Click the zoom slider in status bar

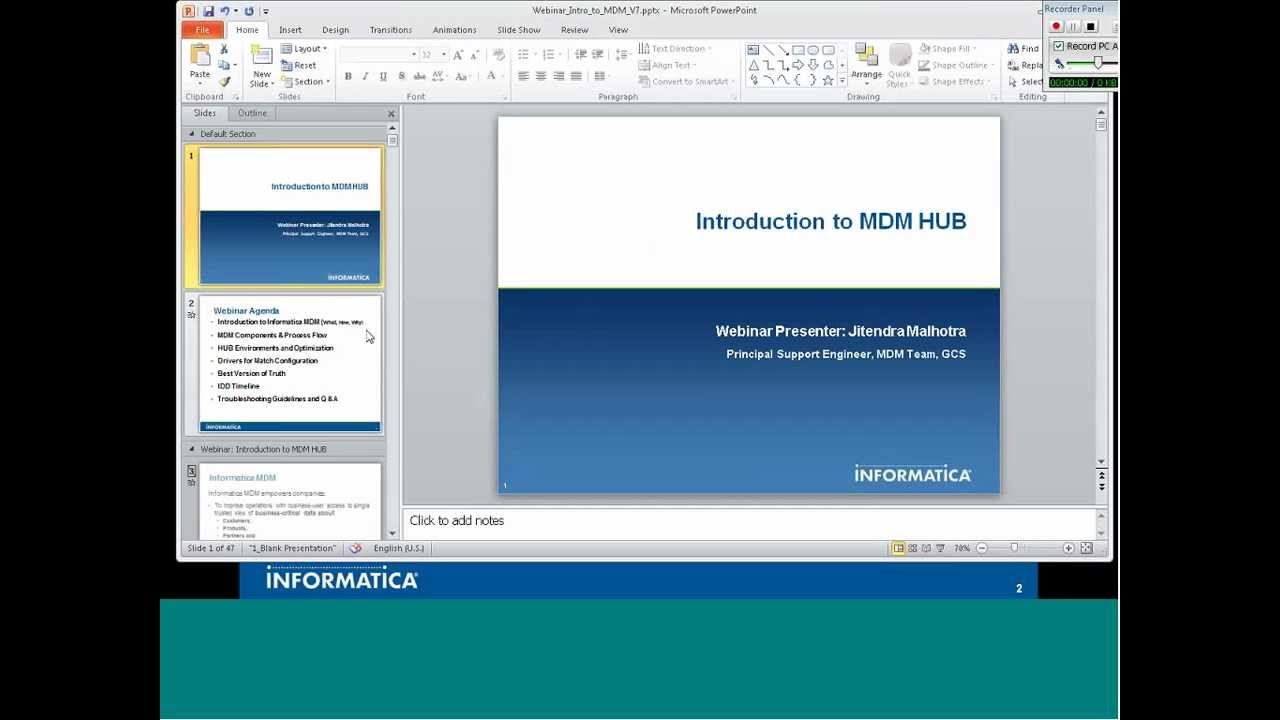pyautogui.click(x=1014, y=548)
